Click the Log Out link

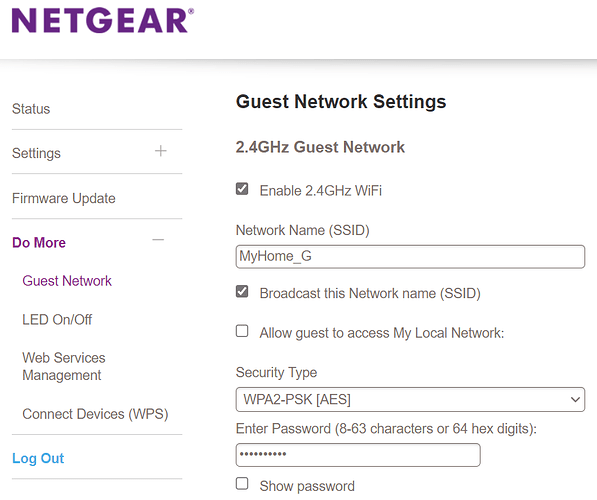[38, 458]
